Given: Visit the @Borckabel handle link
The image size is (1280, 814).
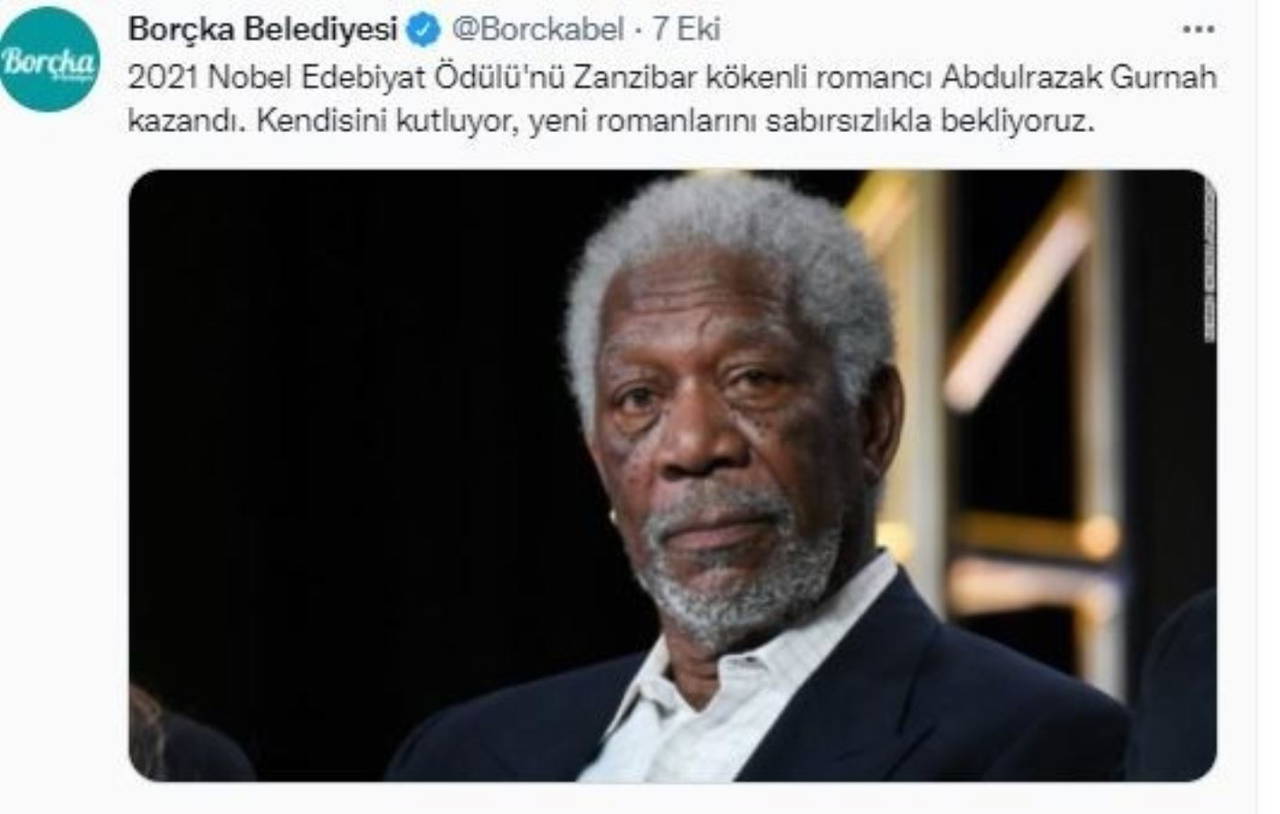Looking at the screenshot, I should coord(537,30).
